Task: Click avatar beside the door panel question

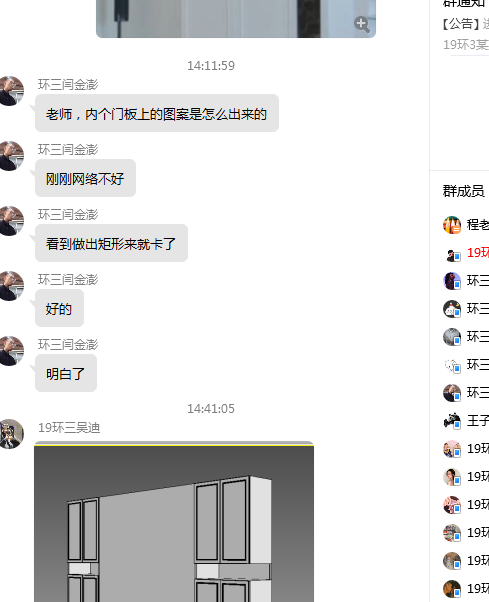Action: (12, 91)
